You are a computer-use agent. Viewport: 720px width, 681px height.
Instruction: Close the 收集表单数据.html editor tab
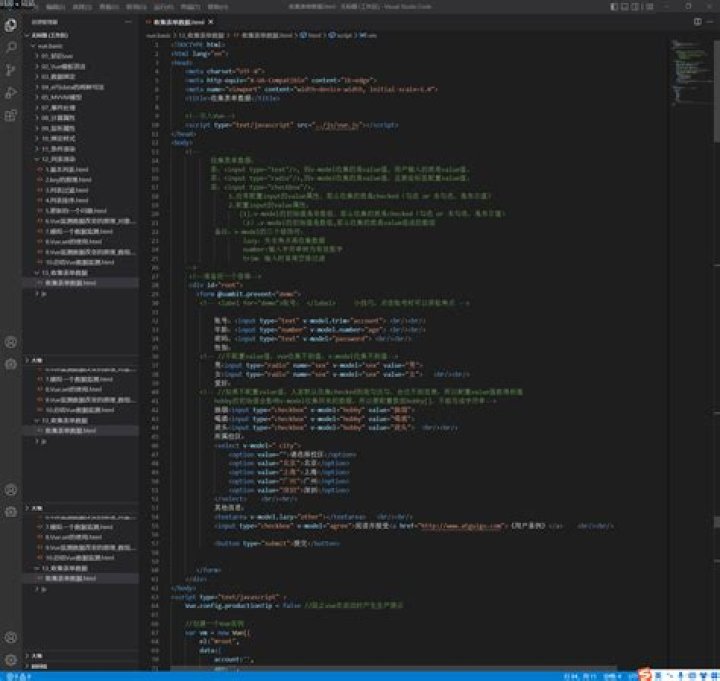(211, 22)
